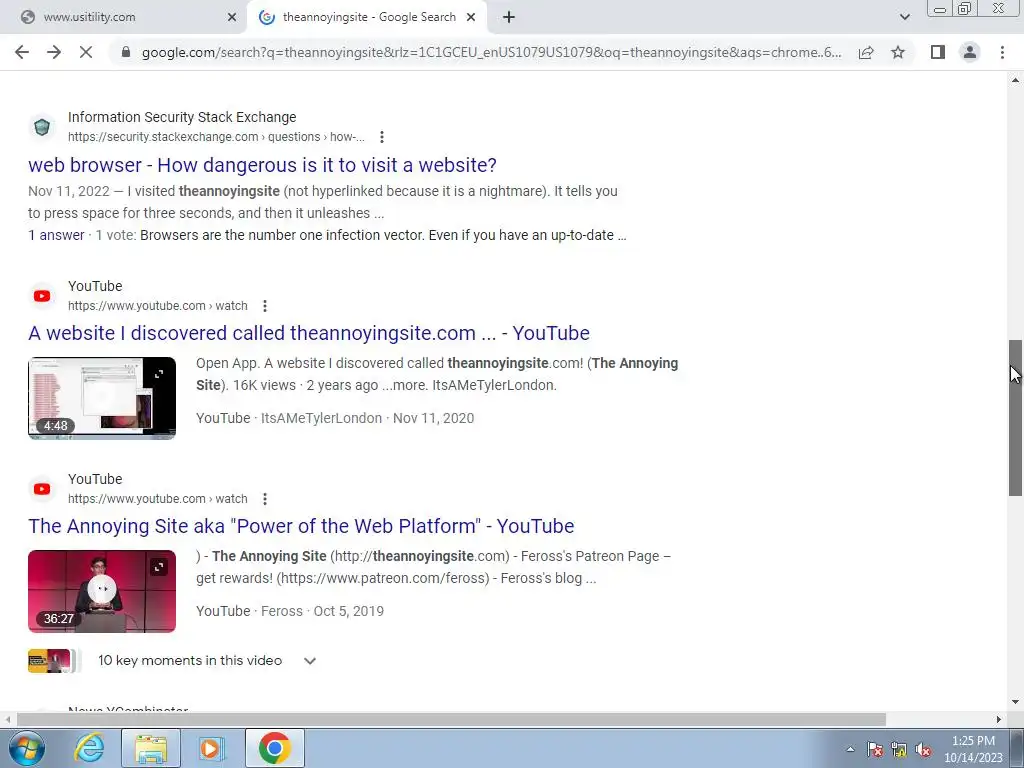The image size is (1024, 768).
Task: Open 'How dangerous is it to visit a website?' result
Action: [262, 165]
